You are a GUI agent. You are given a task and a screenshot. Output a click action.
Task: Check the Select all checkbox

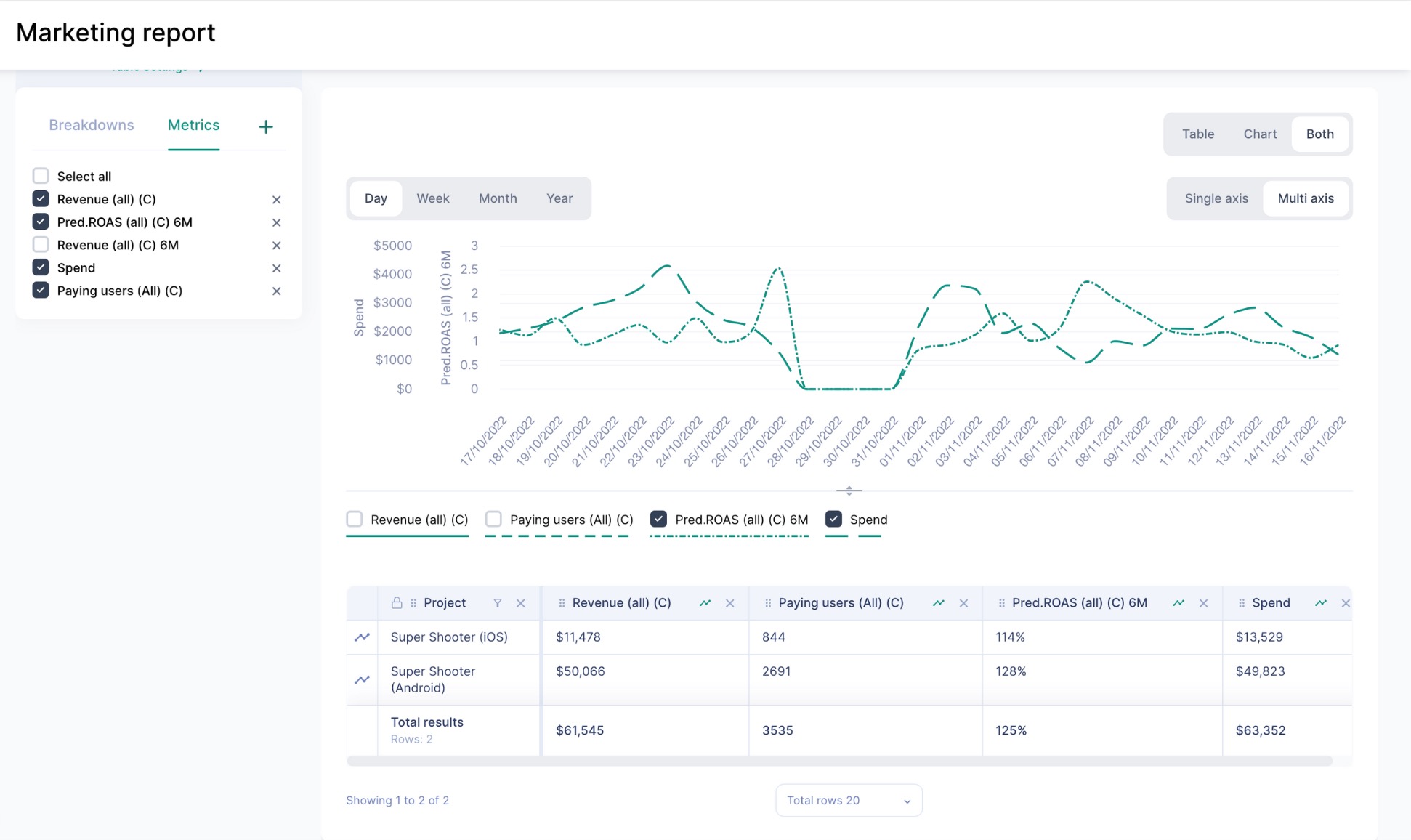point(41,176)
